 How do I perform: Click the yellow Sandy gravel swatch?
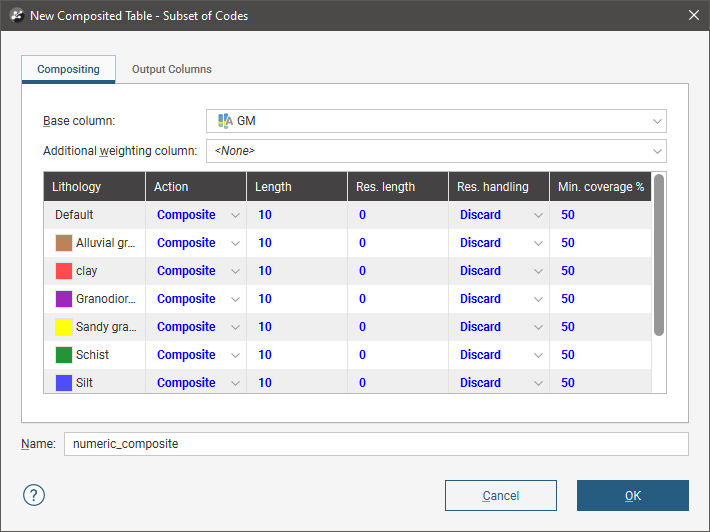pos(64,327)
